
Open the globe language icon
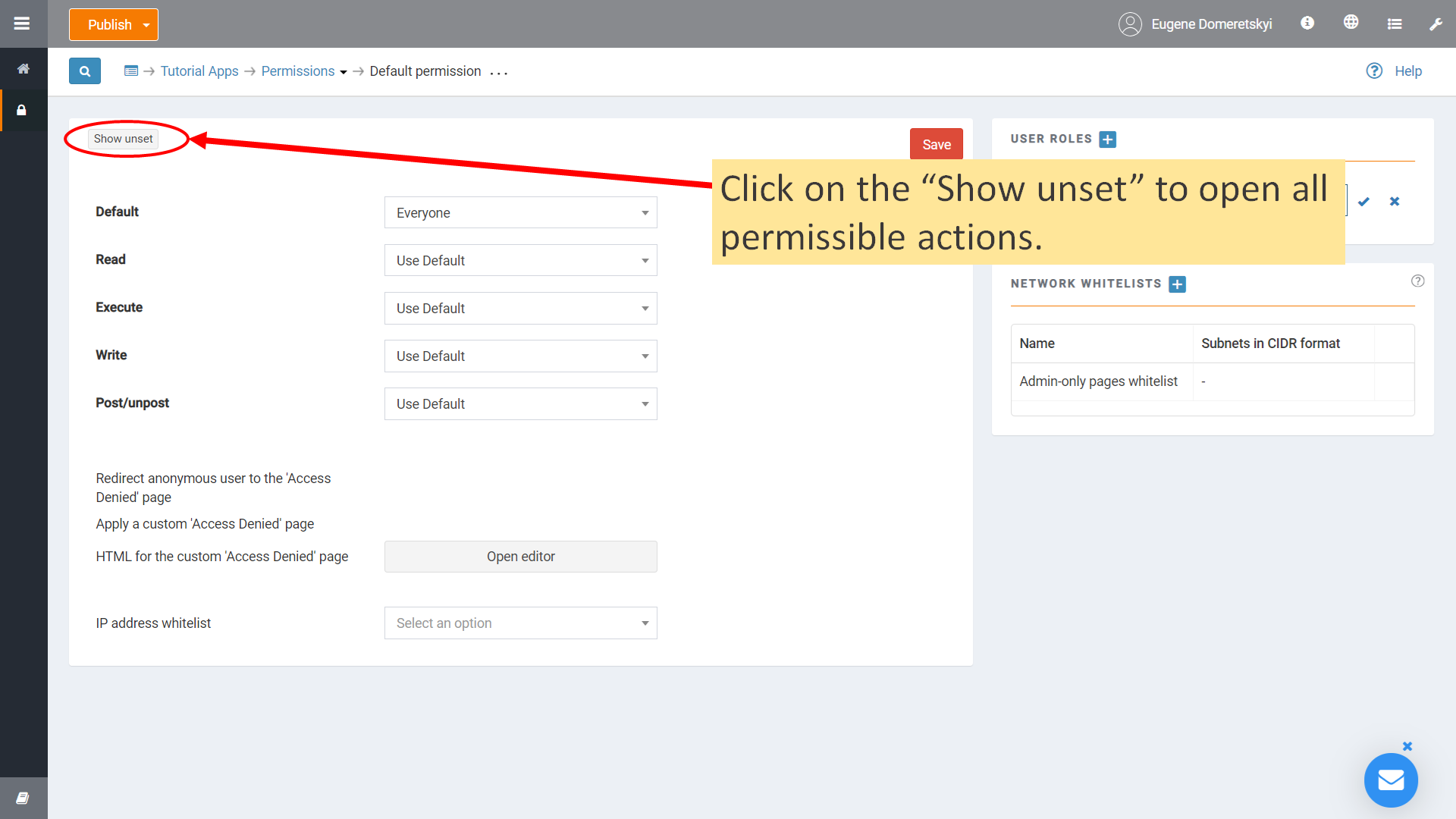pyautogui.click(x=1351, y=23)
